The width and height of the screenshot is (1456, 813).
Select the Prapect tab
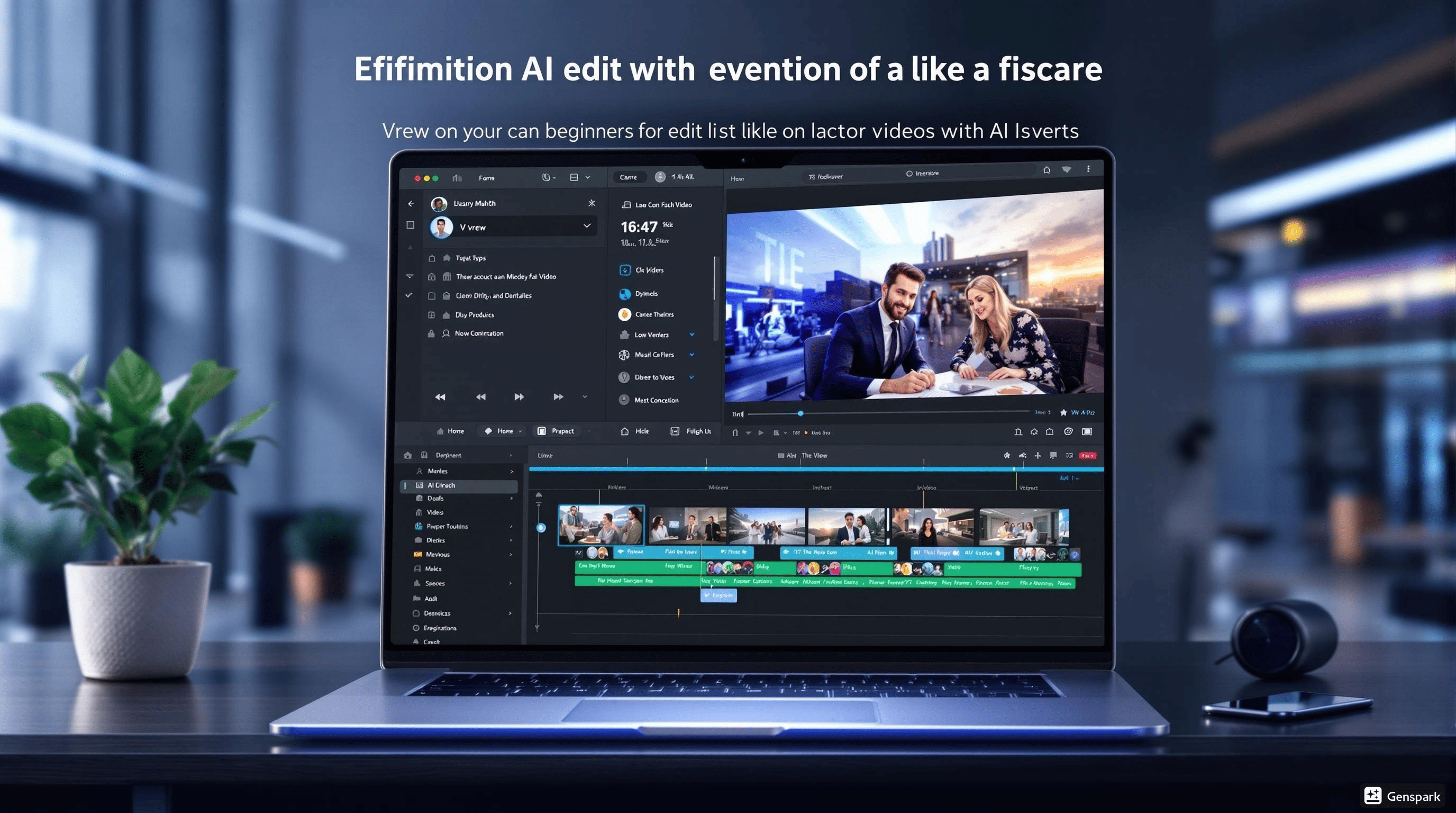click(556, 431)
